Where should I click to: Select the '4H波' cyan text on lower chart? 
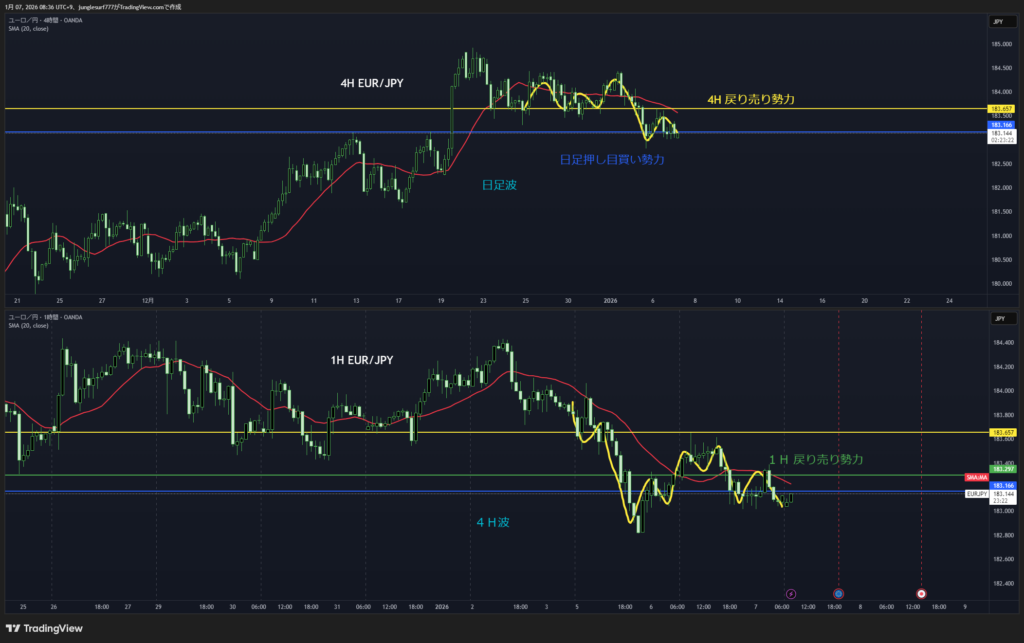tap(493, 521)
